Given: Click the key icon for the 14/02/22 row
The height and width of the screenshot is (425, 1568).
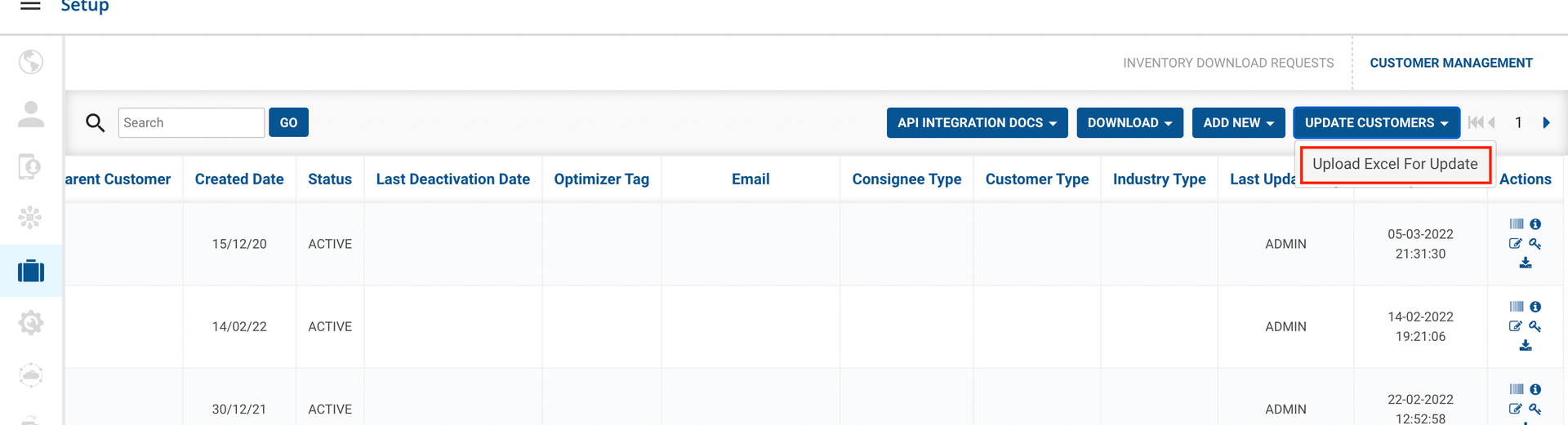Looking at the screenshot, I should coord(1535,326).
